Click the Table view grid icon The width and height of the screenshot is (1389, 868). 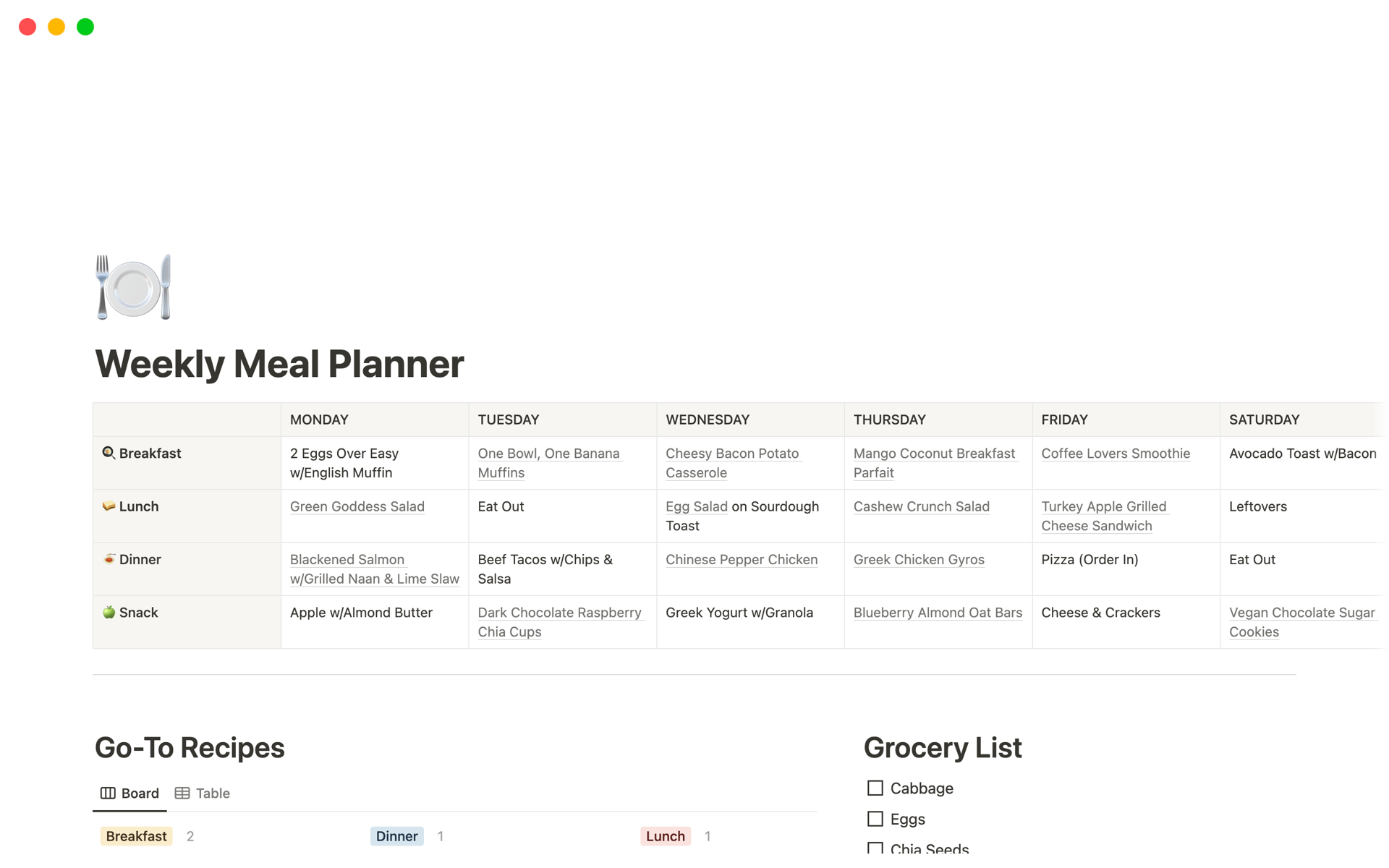tap(182, 793)
